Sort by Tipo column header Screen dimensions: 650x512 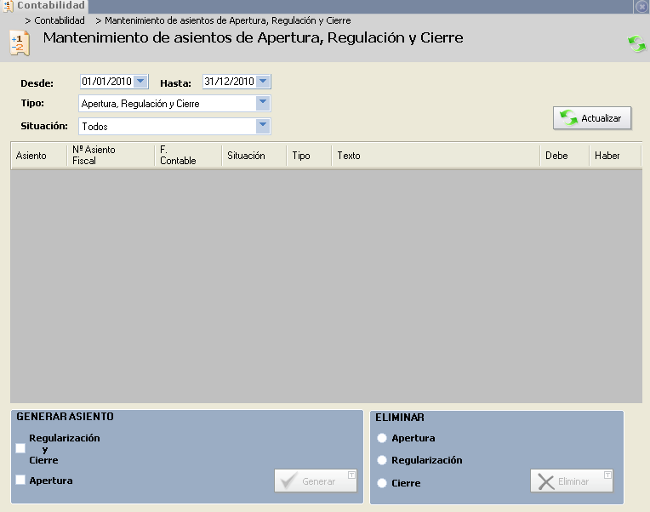pos(309,155)
